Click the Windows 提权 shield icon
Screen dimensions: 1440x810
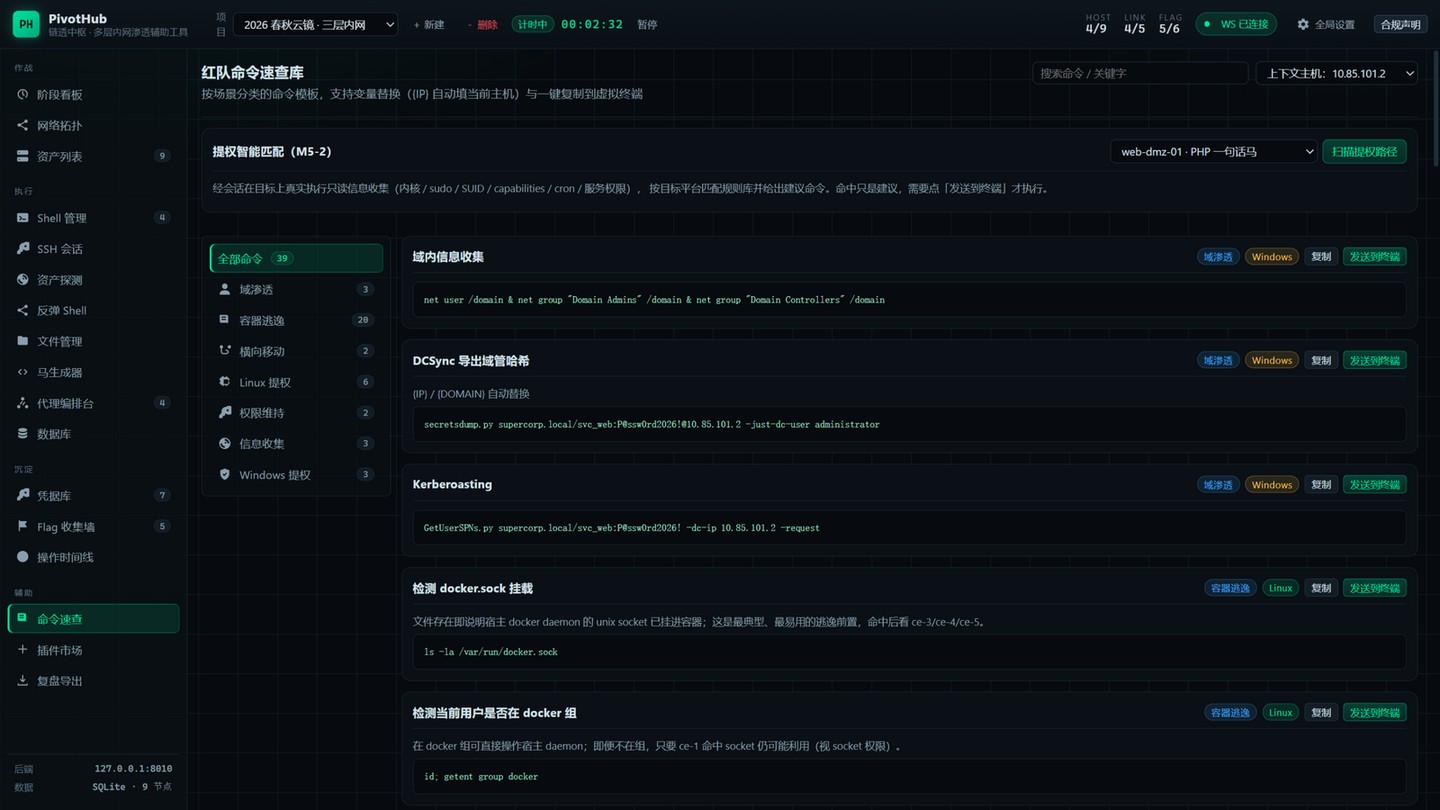point(225,475)
